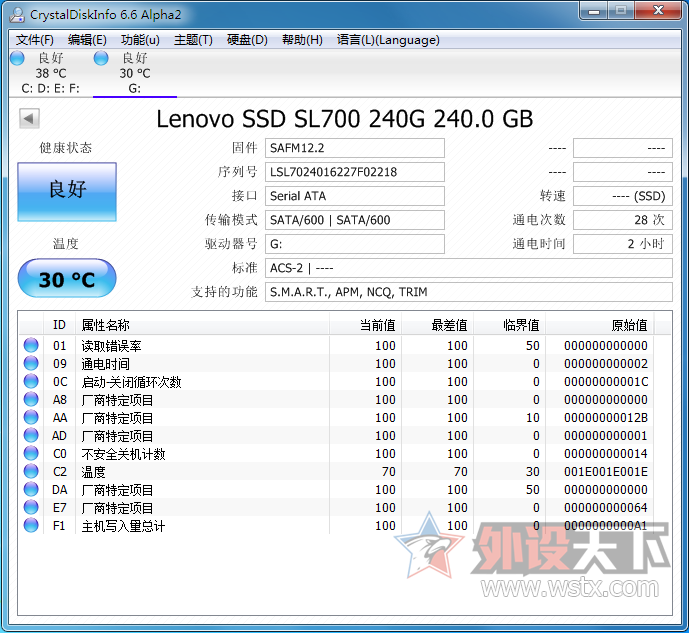Click status orb of attribute AA
Image resolution: width=689 pixels, height=633 pixels.
click(31, 417)
